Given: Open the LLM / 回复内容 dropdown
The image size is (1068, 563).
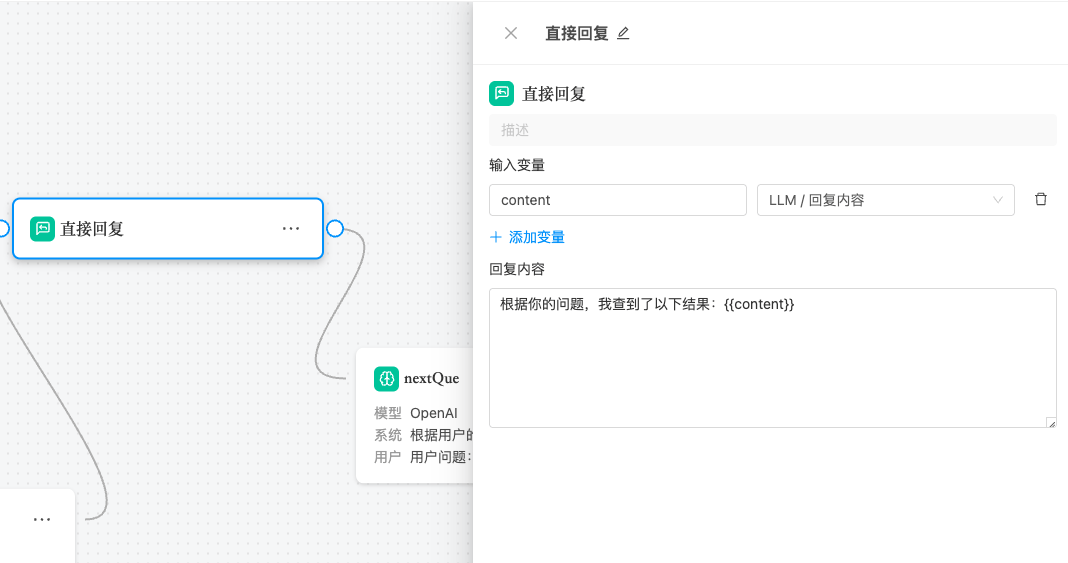Looking at the screenshot, I should [885, 200].
